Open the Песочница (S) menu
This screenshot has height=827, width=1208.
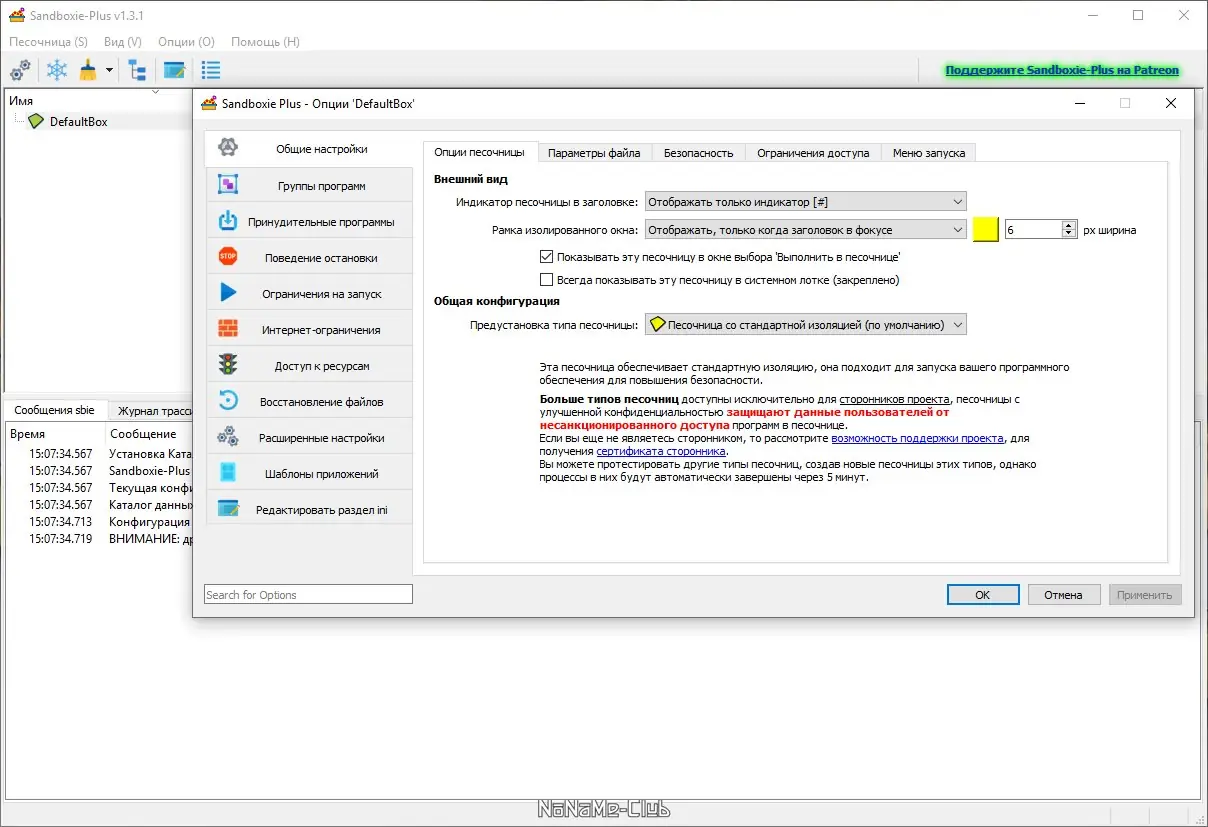pyautogui.click(x=48, y=42)
